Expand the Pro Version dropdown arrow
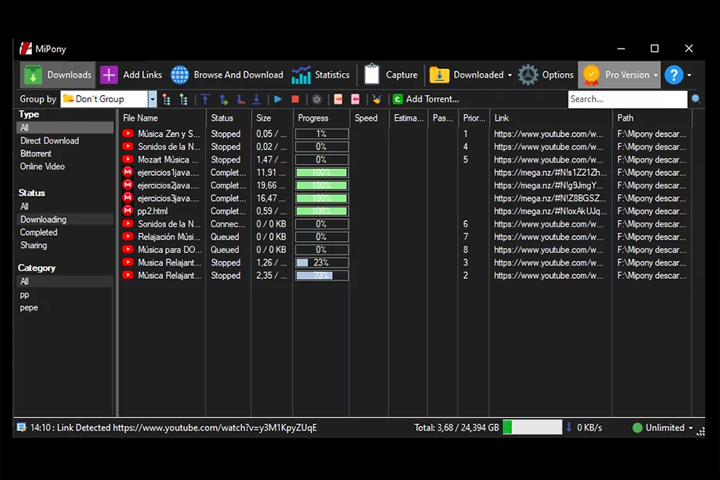The height and width of the screenshot is (480, 720). 656,75
